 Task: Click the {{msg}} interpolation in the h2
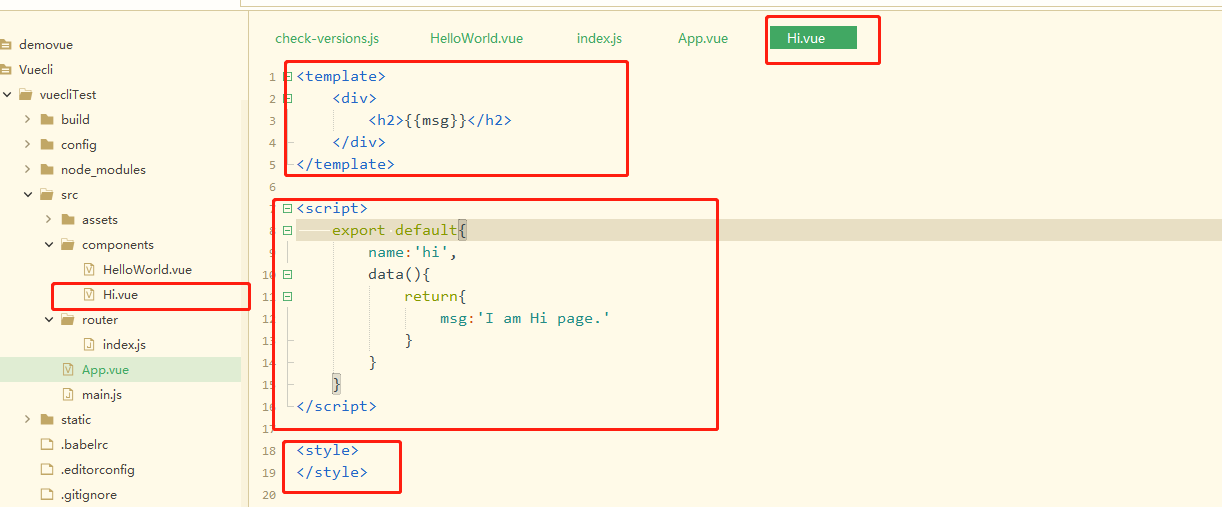tap(436, 120)
